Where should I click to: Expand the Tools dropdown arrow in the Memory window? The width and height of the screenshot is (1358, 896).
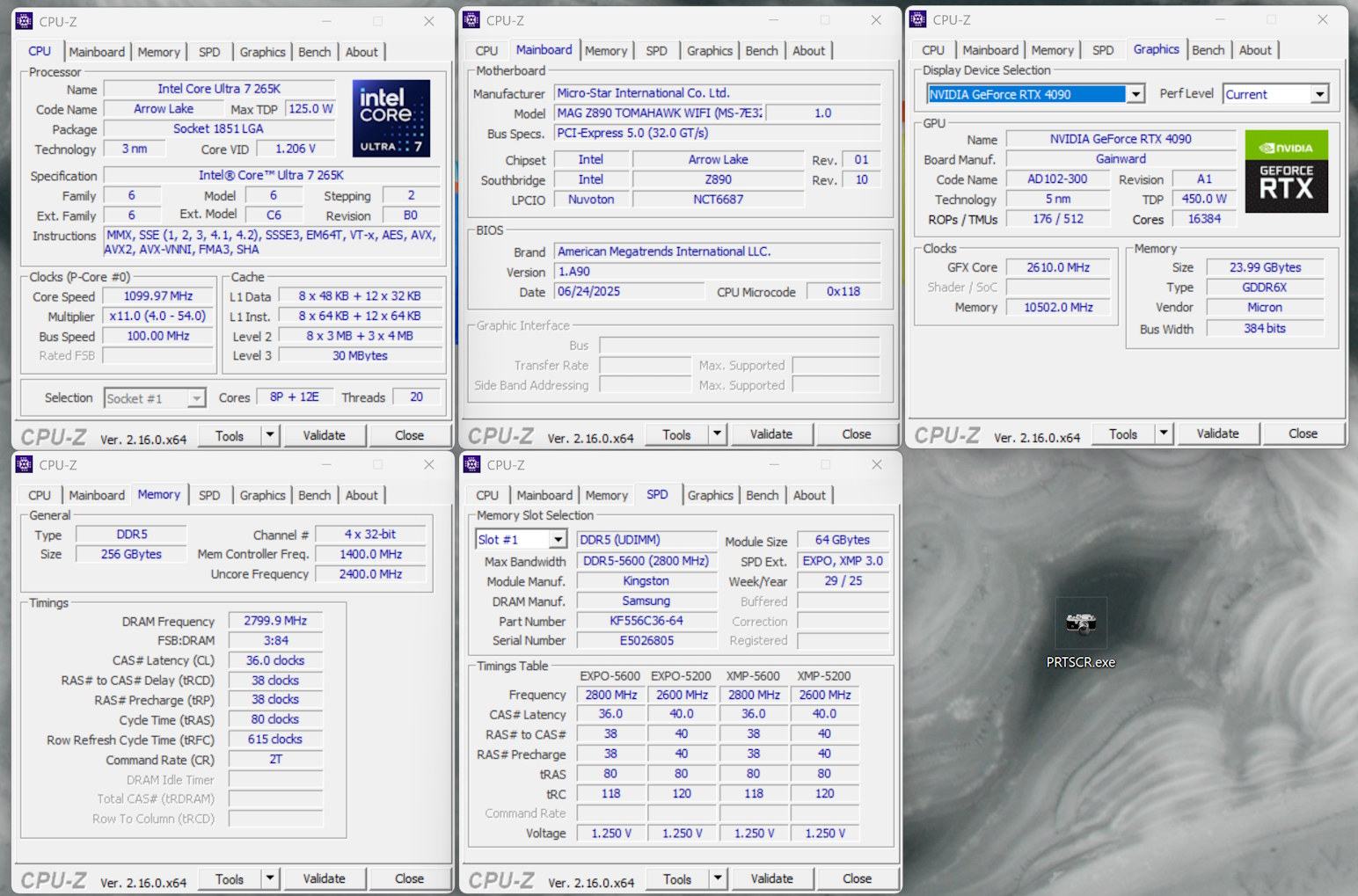coord(270,878)
